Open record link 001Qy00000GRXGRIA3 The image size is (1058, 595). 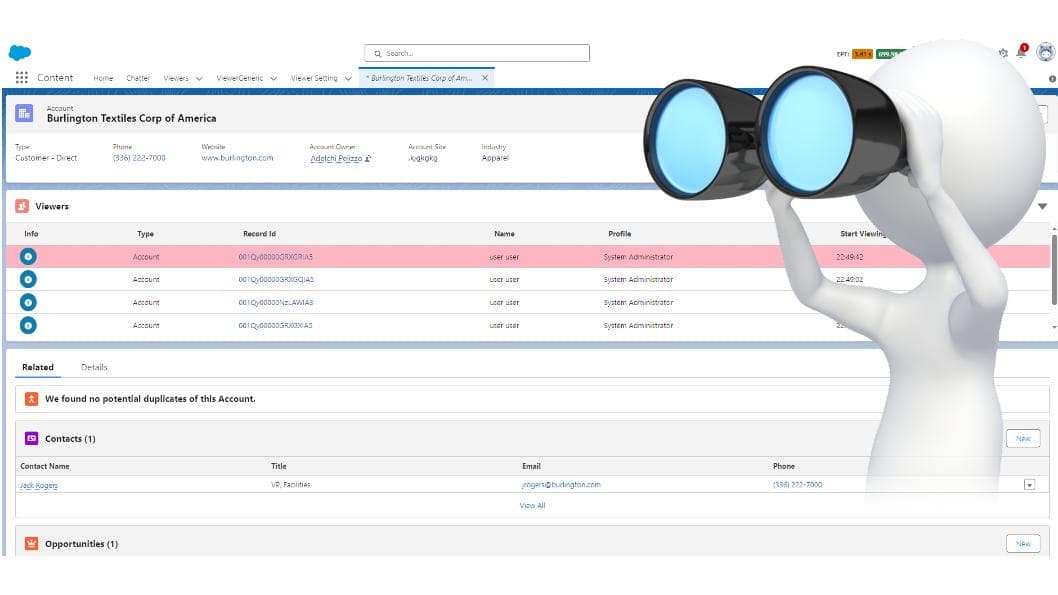pos(275,257)
